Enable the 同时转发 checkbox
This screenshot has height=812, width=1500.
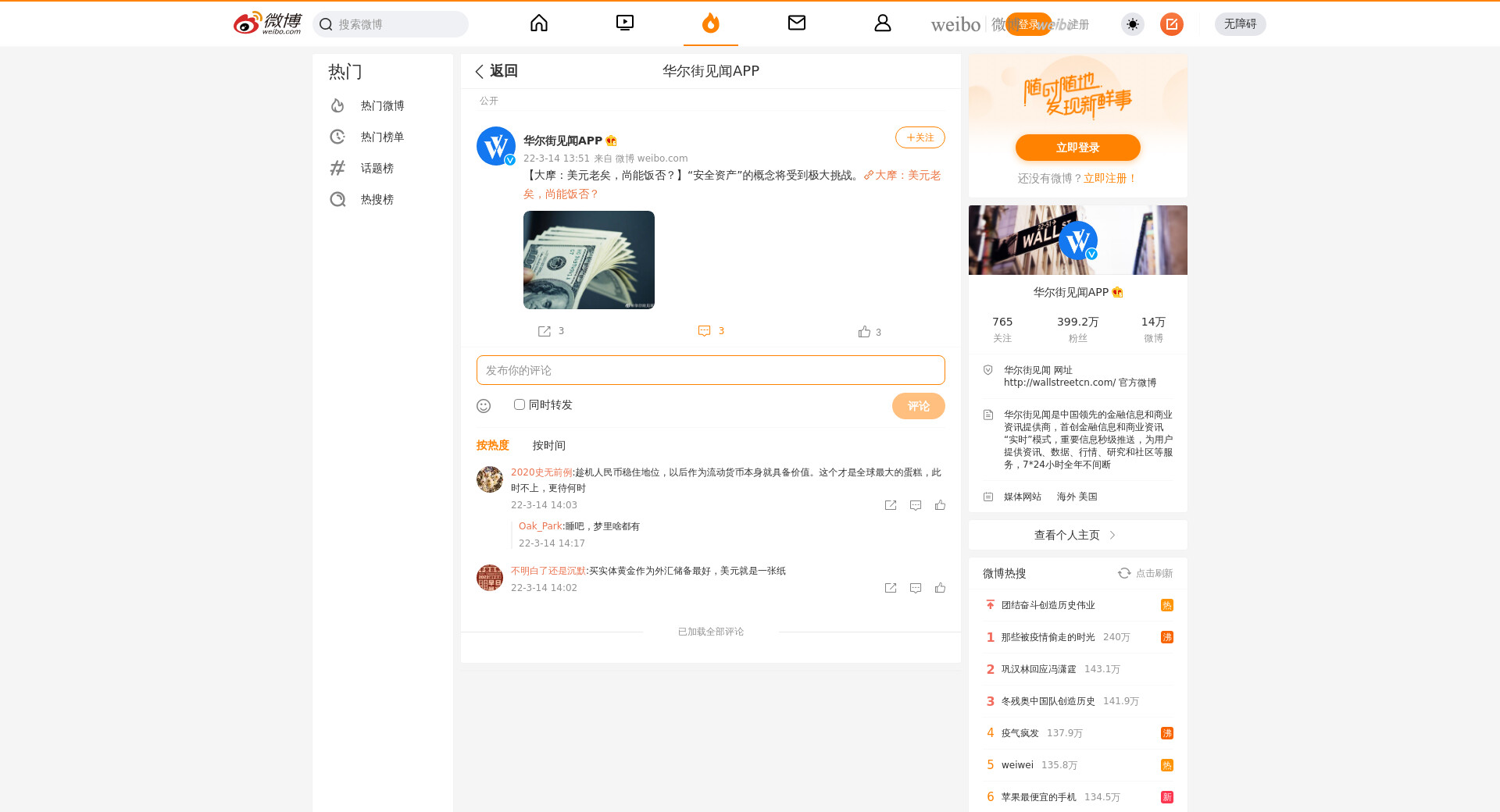(520, 404)
